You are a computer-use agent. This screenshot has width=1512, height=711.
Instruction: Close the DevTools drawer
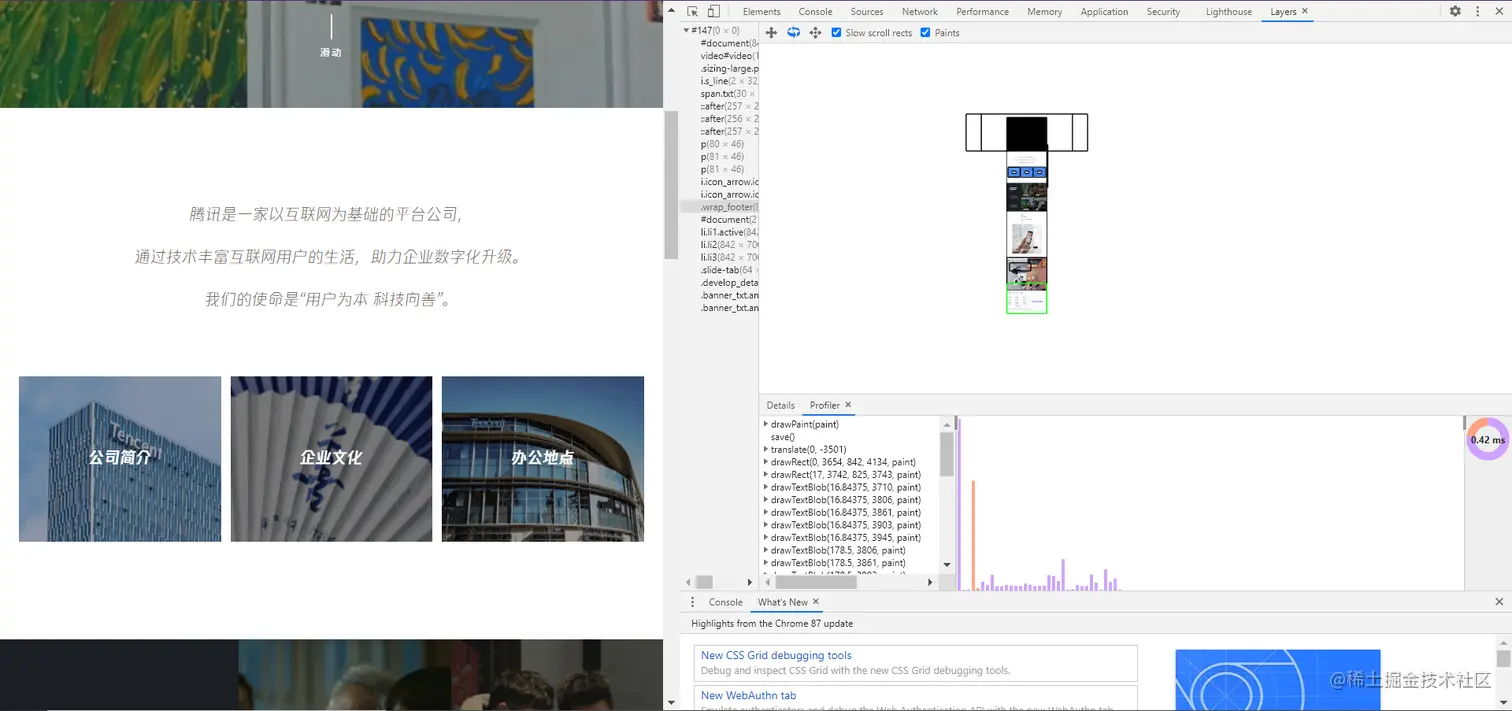click(x=1499, y=602)
